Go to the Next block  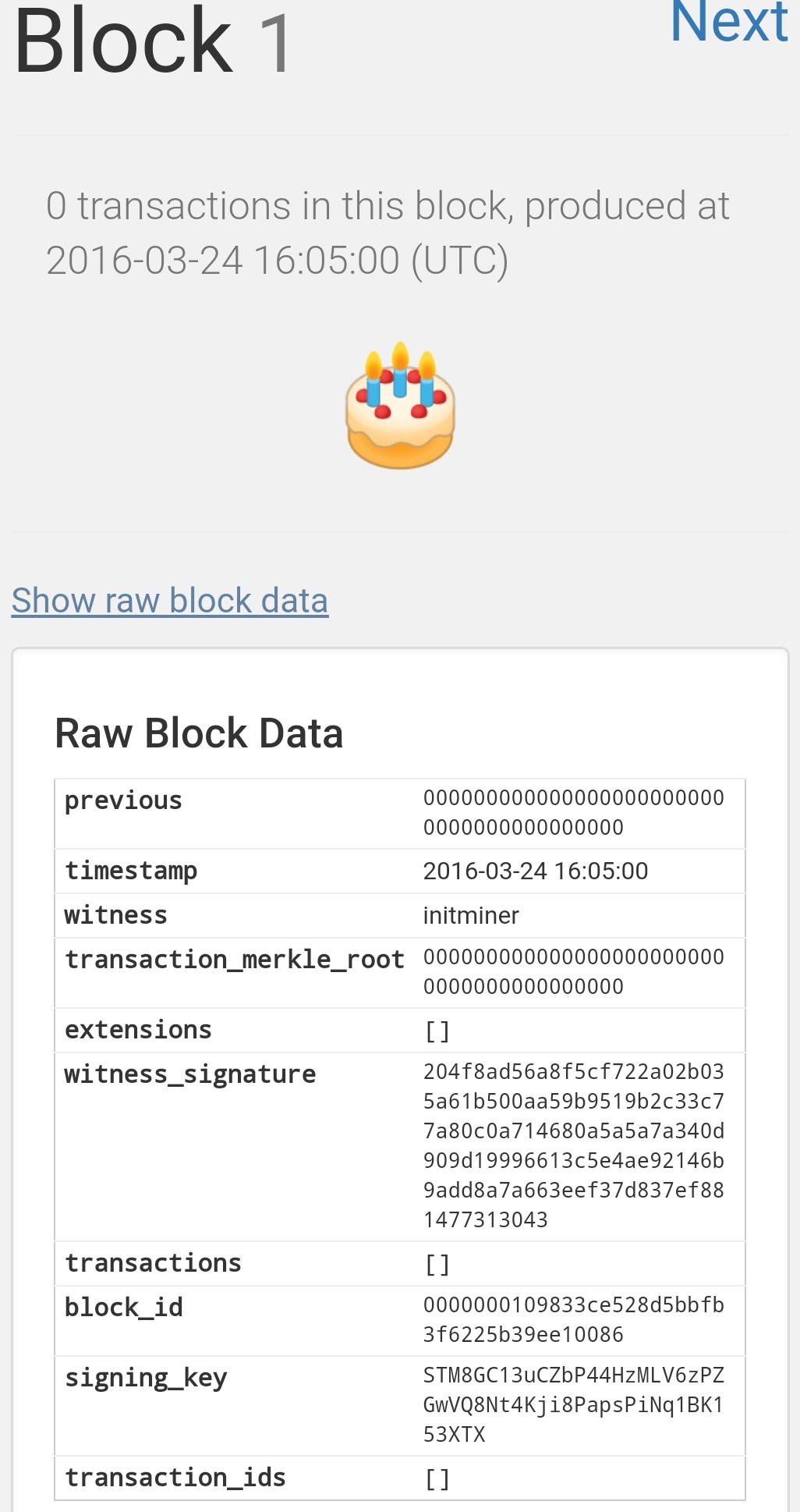pos(728,22)
